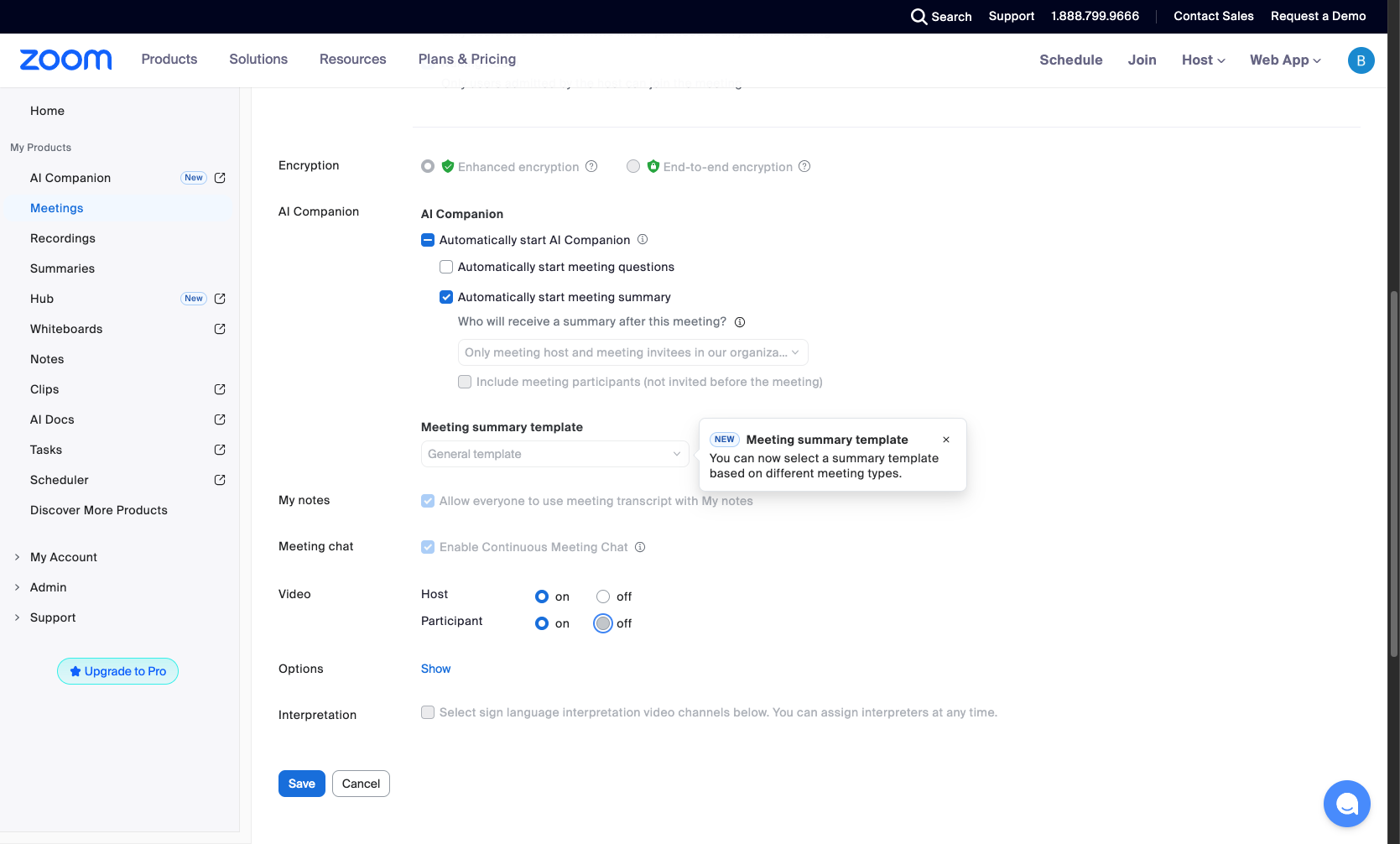Click Upgrade to Pro button
This screenshot has height=844, width=1400.
pyautogui.click(x=117, y=671)
